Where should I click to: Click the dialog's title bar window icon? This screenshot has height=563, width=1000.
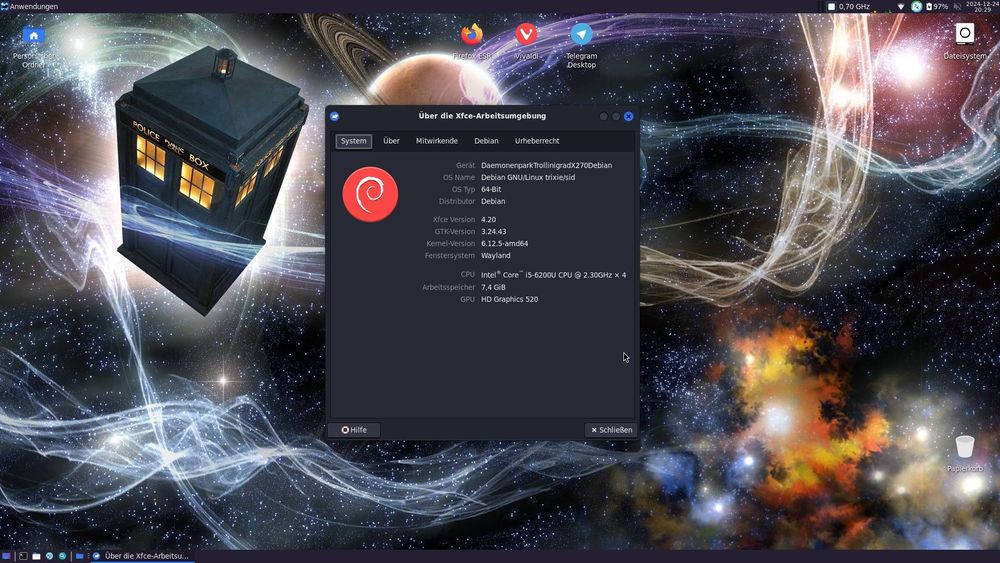point(334,116)
